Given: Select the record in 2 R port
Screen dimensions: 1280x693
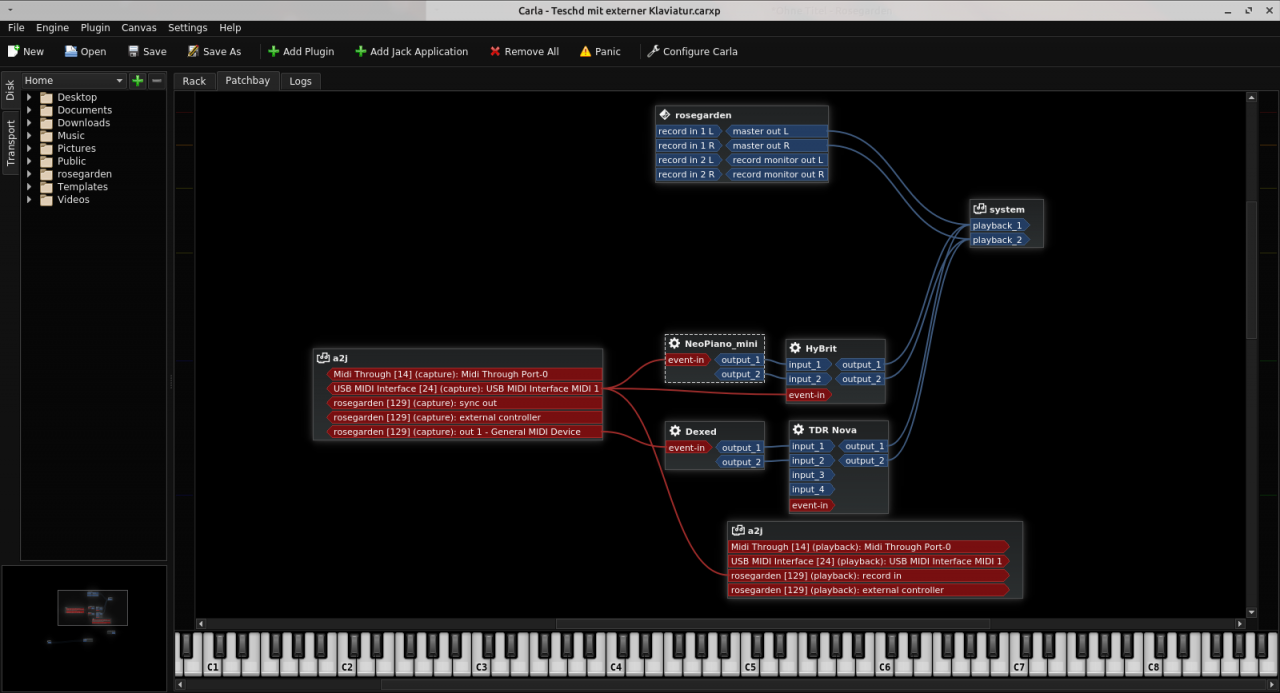Looking at the screenshot, I should click(x=689, y=174).
